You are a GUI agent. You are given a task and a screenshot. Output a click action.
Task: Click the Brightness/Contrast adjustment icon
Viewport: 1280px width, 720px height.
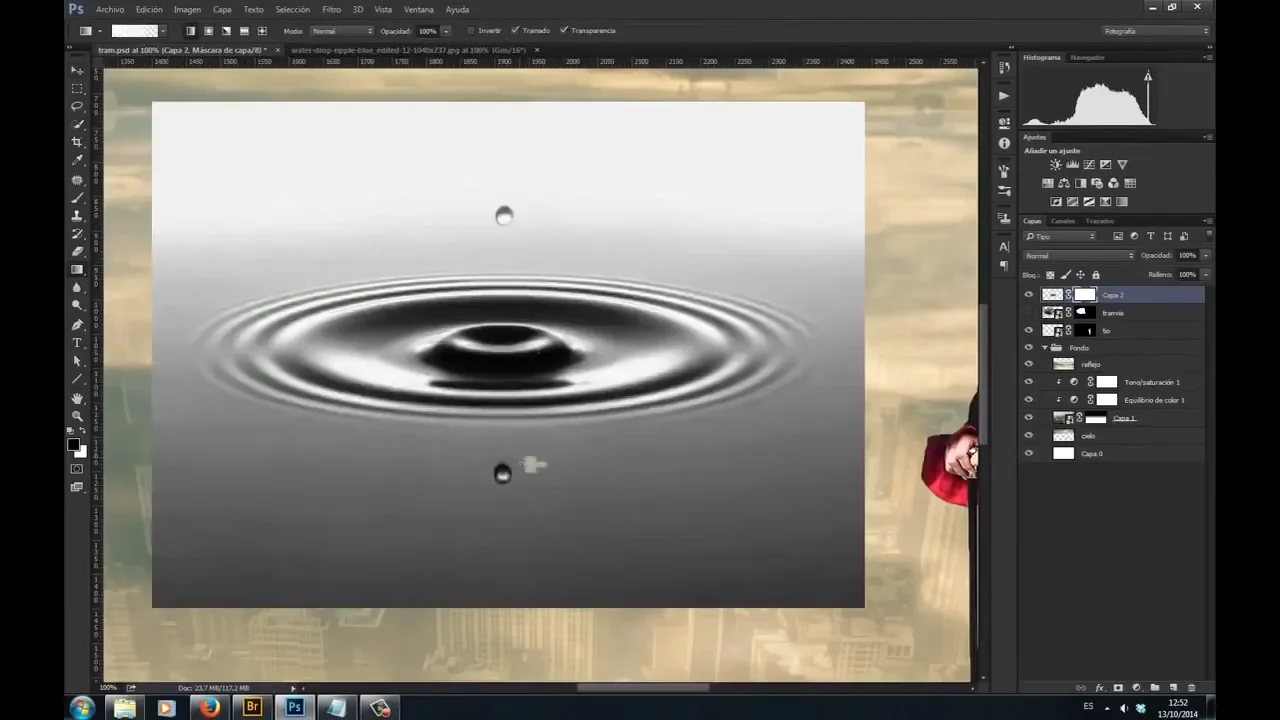point(1055,165)
